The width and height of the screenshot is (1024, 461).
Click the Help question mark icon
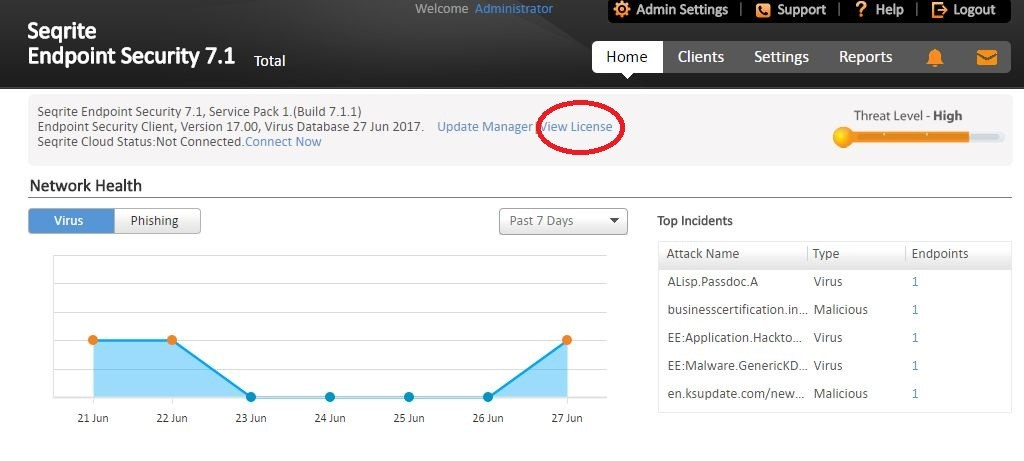coord(861,10)
